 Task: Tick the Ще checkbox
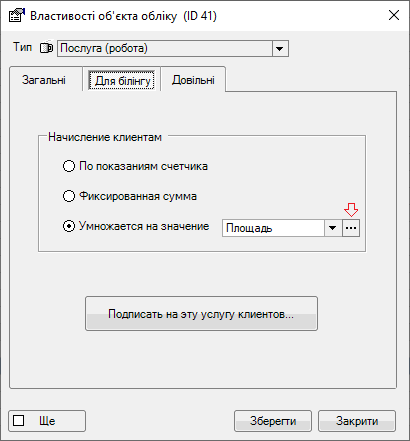19,421
